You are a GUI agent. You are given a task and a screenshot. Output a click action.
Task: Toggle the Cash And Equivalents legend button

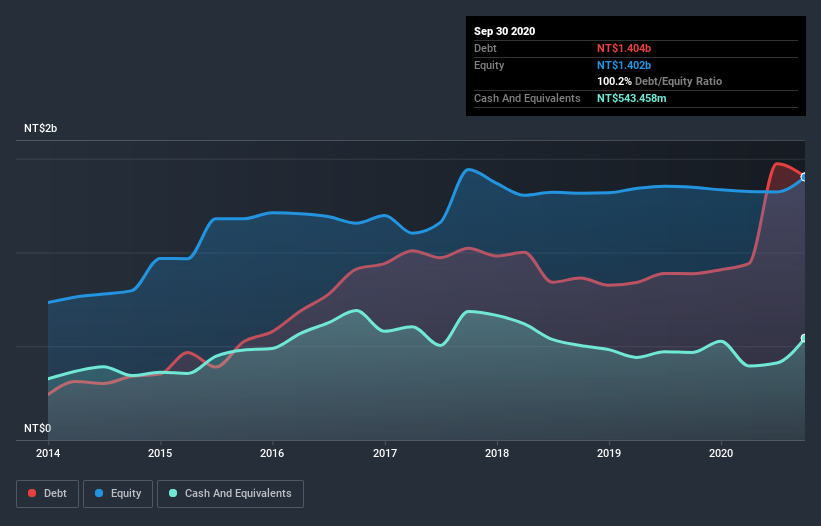click(230, 494)
